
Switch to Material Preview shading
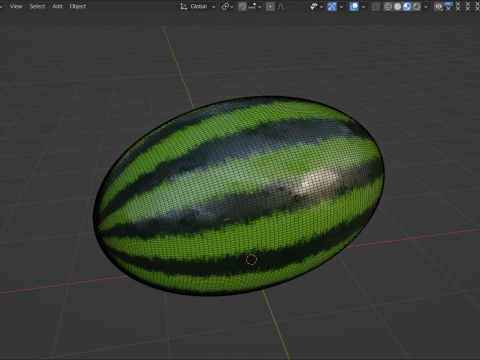(407, 6)
